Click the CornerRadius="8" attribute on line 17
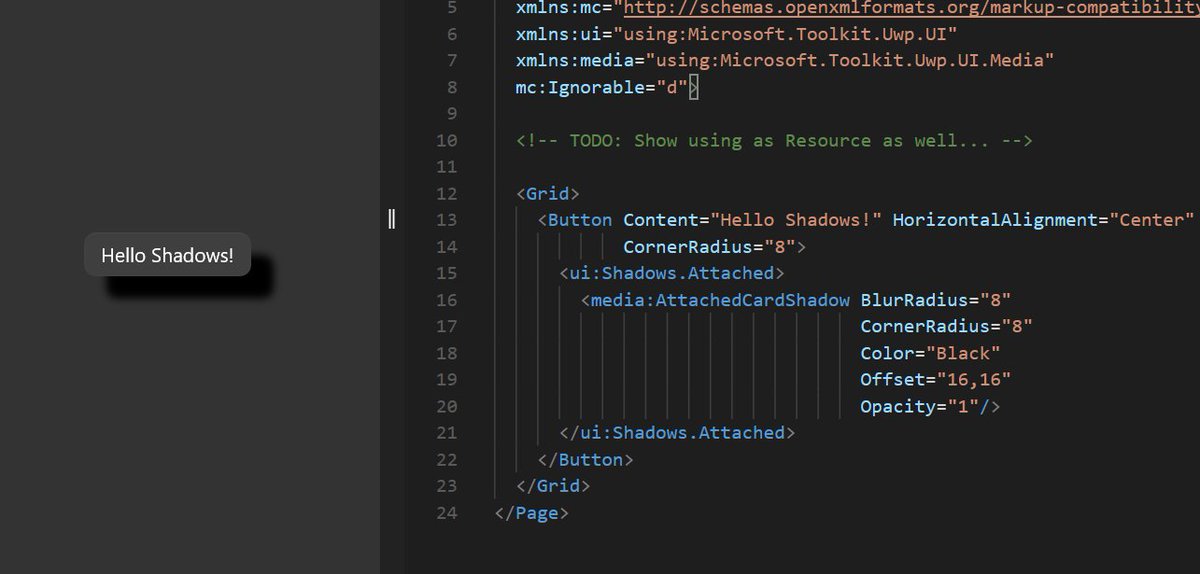The image size is (1200, 574). pos(946,326)
